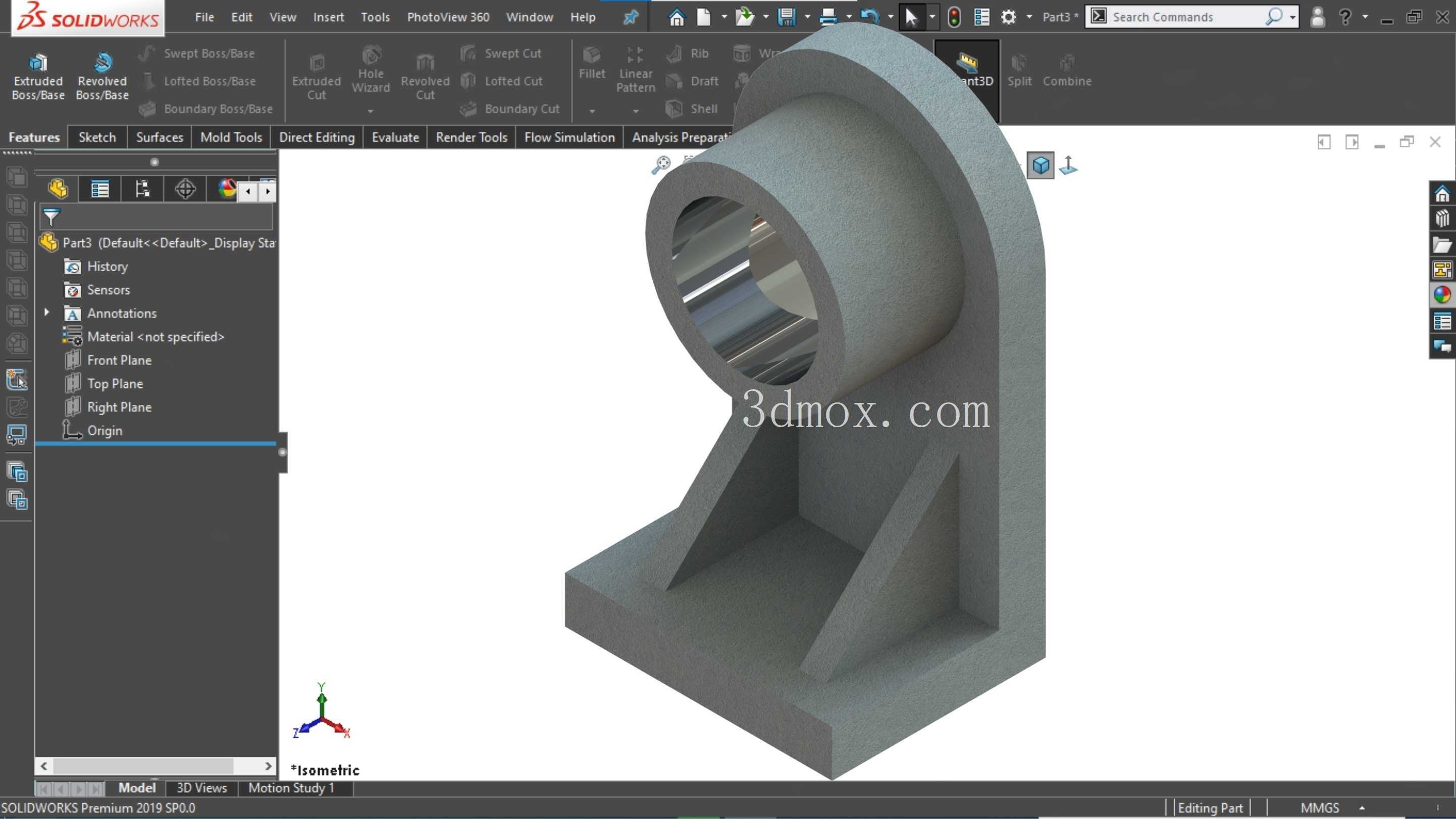Select Material not specified in the tree

click(x=143, y=337)
